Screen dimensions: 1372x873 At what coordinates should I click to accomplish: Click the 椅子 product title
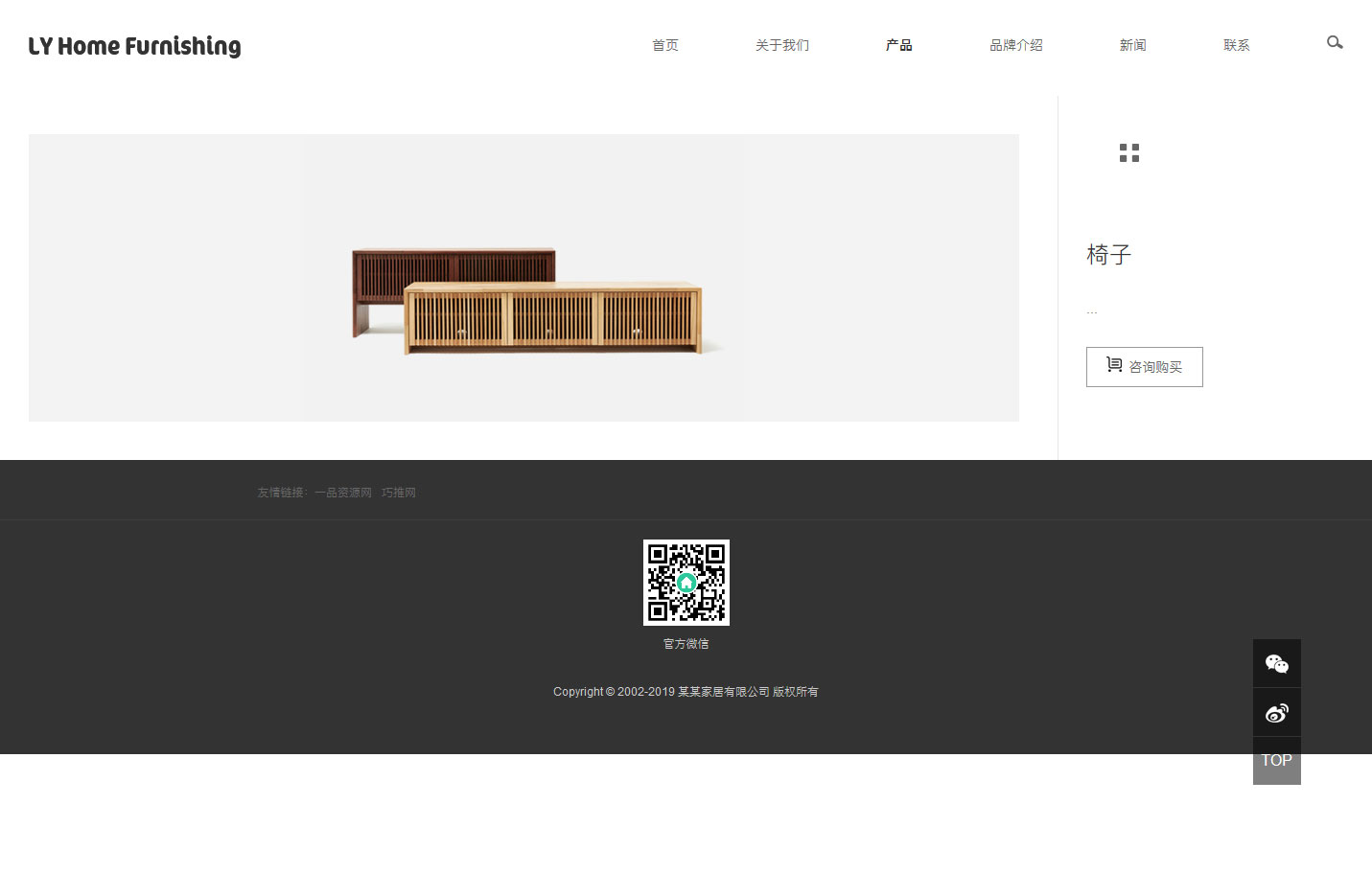click(1109, 255)
